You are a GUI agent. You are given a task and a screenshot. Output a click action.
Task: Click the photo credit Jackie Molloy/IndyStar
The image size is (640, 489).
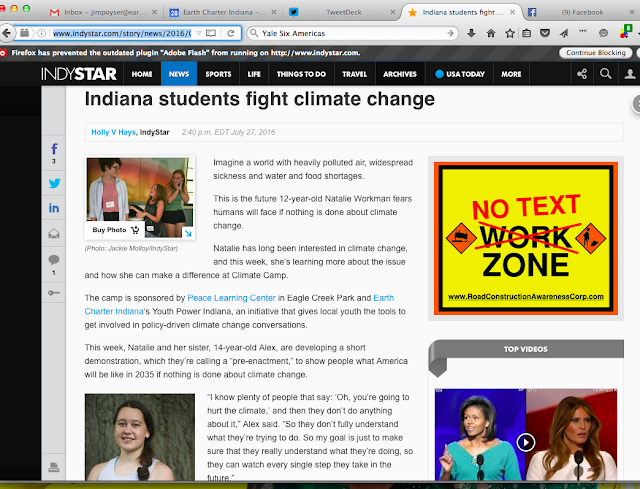click(x=131, y=248)
